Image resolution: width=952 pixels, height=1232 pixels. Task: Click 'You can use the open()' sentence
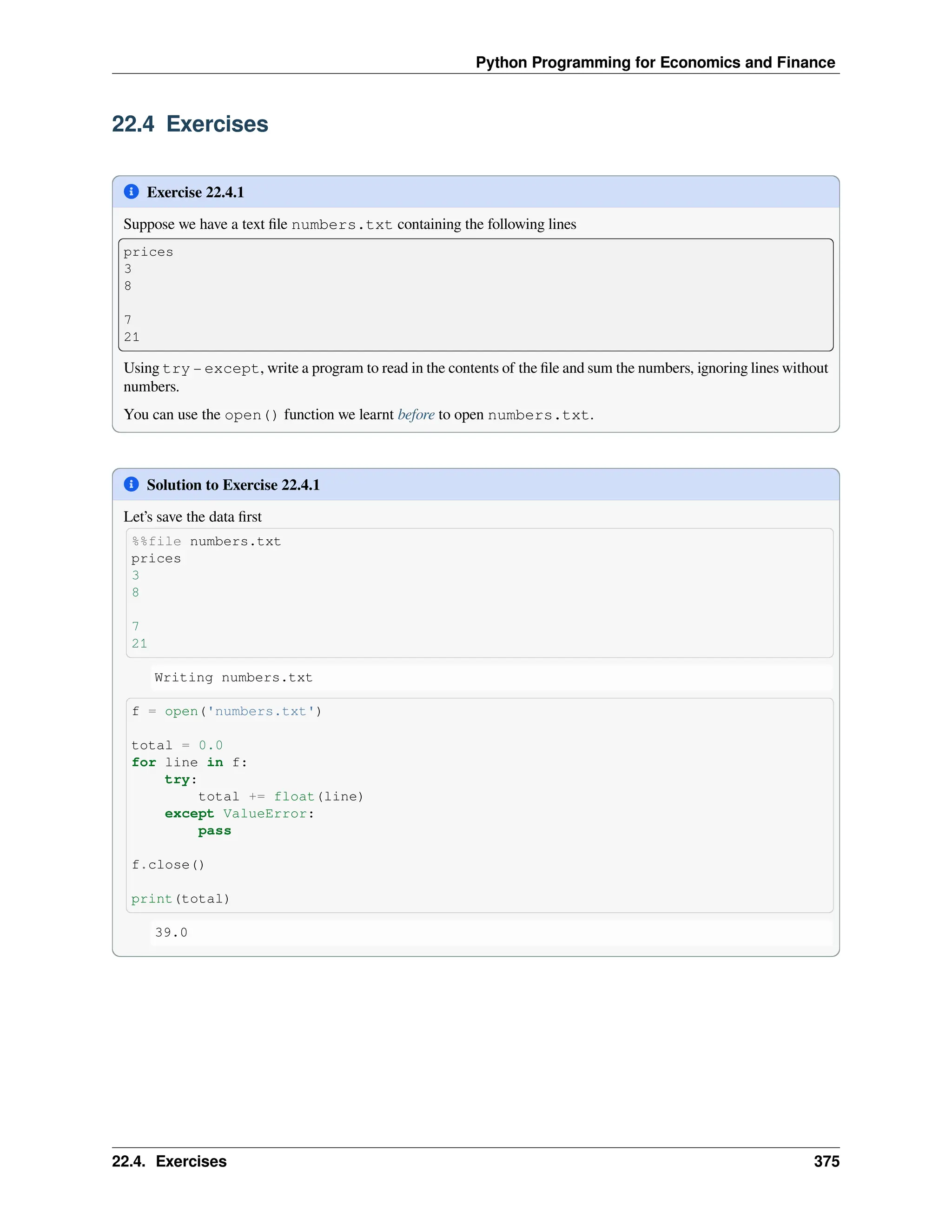359,415
